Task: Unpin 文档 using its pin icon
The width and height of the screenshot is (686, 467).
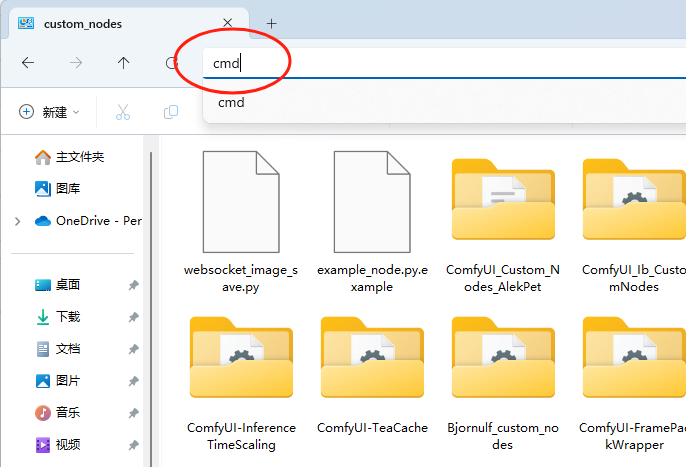Action: pyautogui.click(x=133, y=349)
